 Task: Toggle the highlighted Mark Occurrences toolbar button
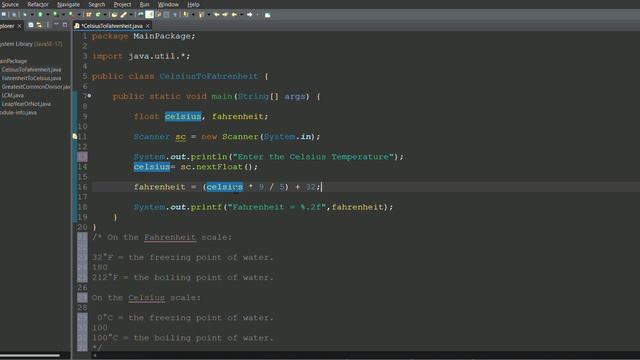[x=149, y=14]
